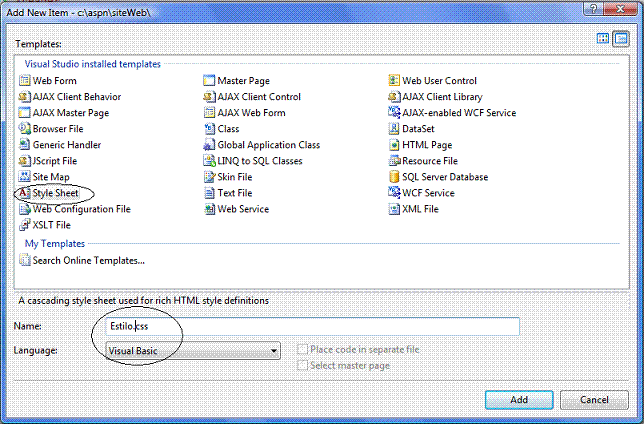This screenshot has width=644, height=424.
Task: Select the HTML Page template icon
Action: coord(394,145)
